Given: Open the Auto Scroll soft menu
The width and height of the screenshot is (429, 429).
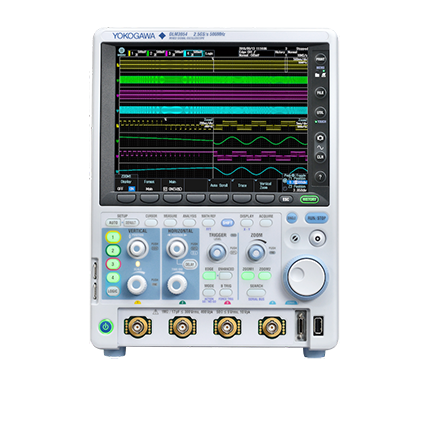Looking at the screenshot, I should (x=219, y=185).
